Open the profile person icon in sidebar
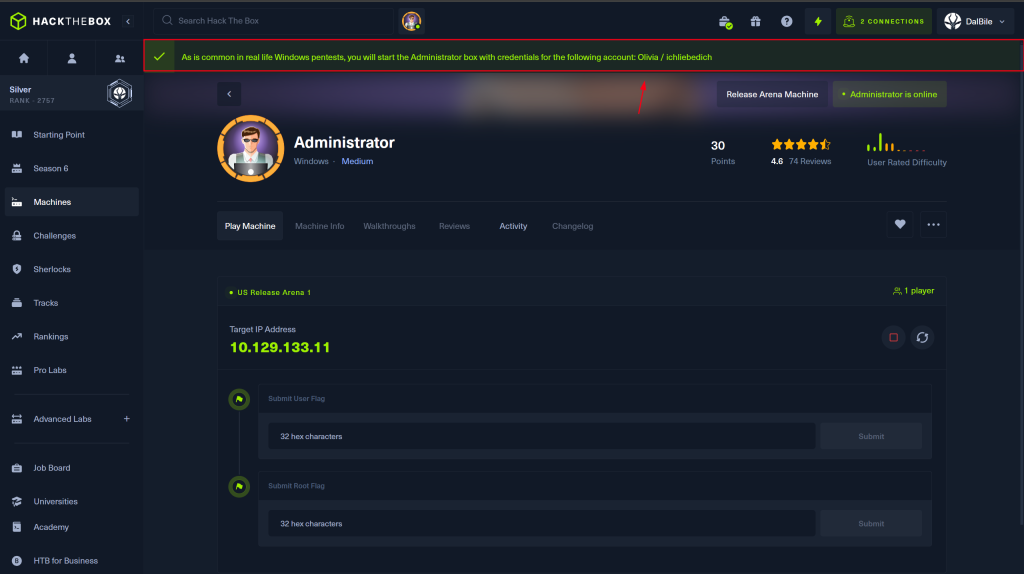 (x=72, y=58)
